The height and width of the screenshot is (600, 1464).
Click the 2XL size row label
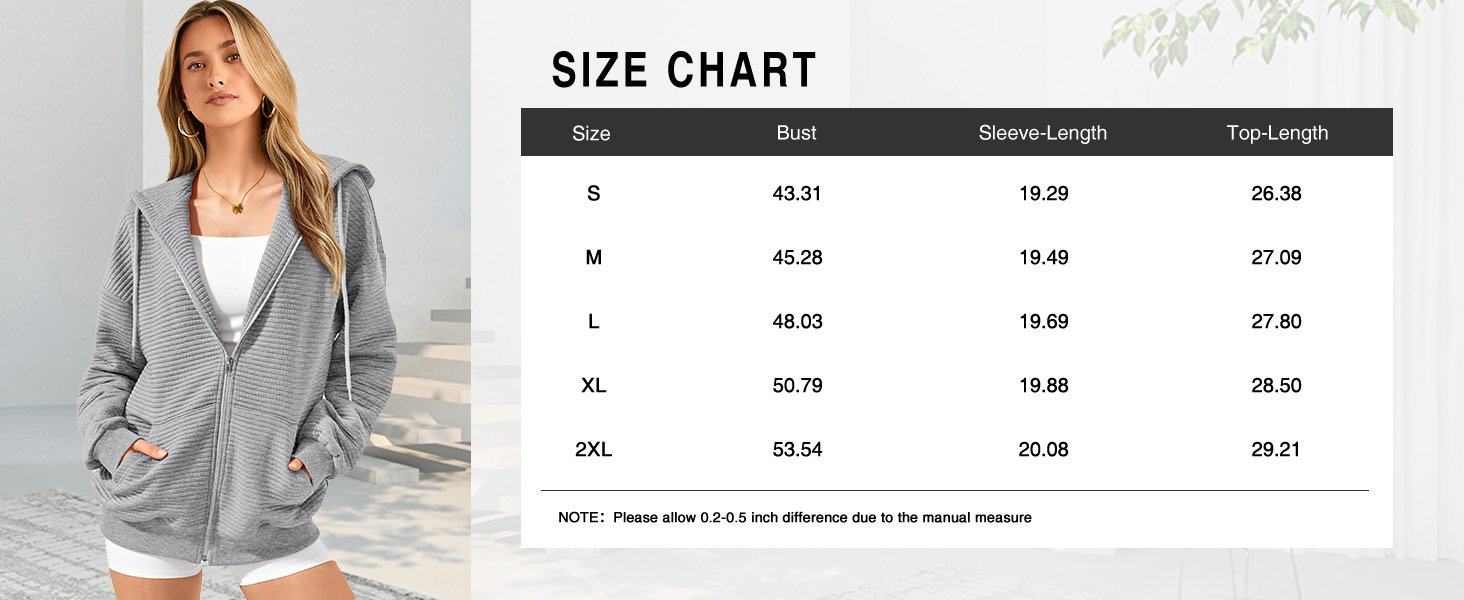click(593, 450)
